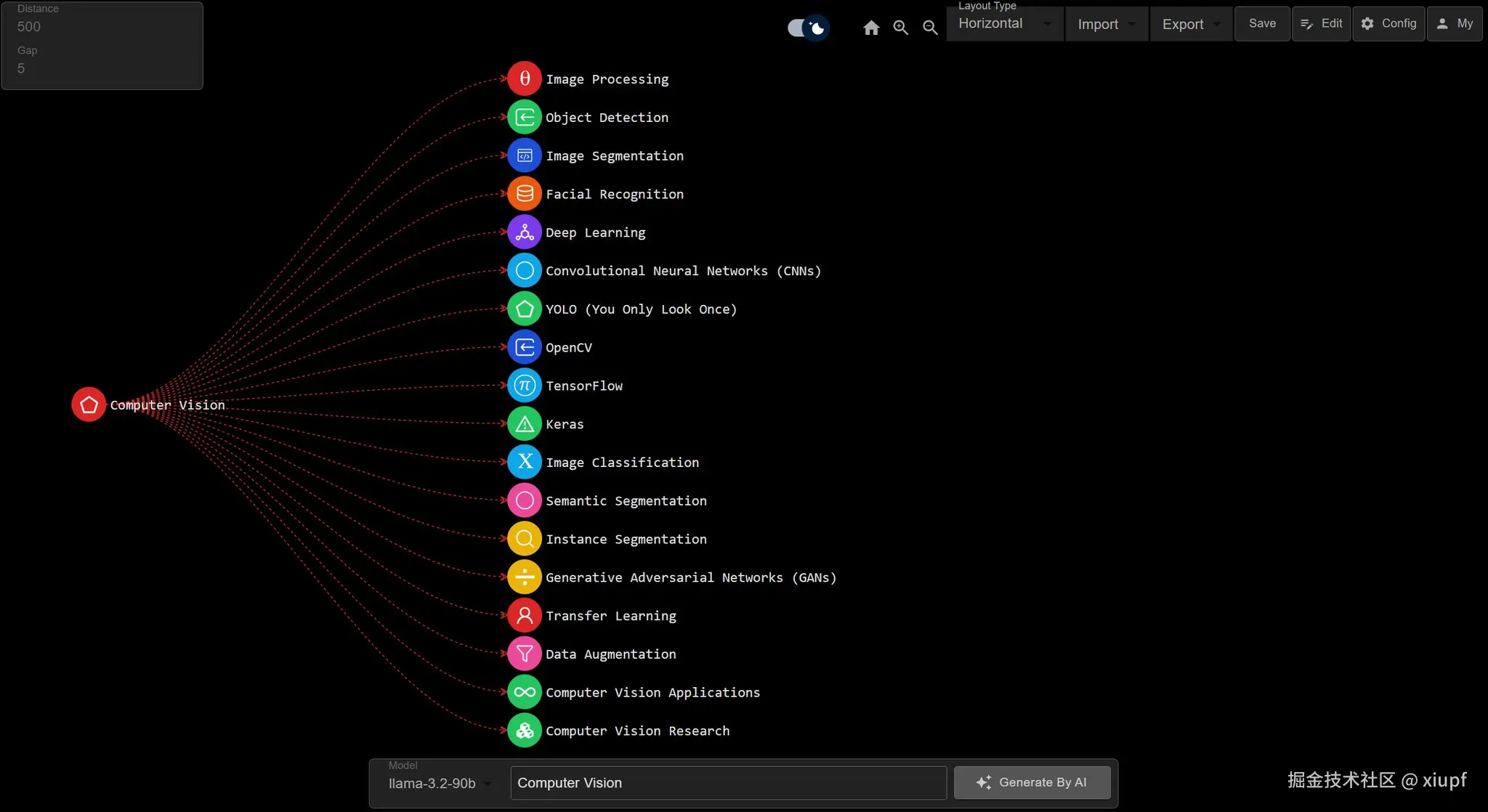This screenshot has width=1488, height=812.
Task: Click the Keras triangle node icon
Action: (x=525, y=424)
